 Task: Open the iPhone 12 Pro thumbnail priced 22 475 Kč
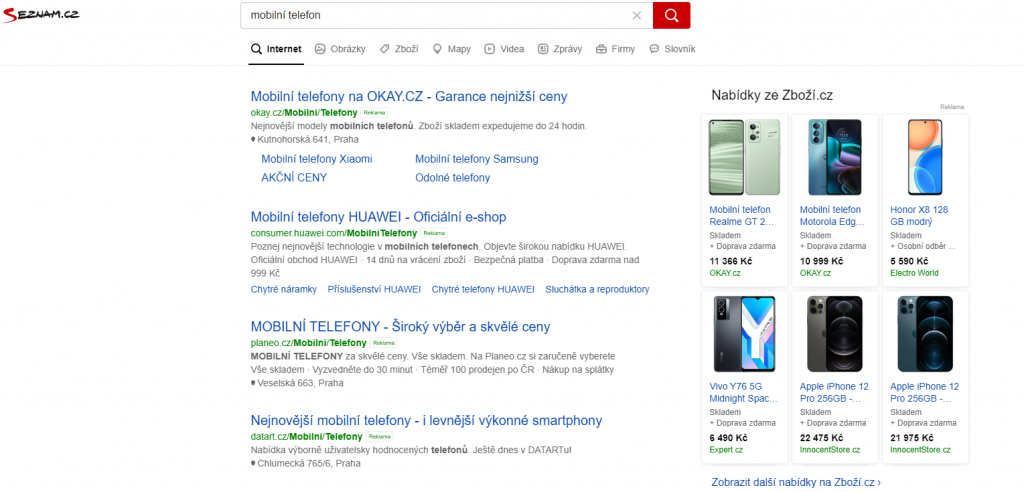pyautogui.click(x=835, y=334)
